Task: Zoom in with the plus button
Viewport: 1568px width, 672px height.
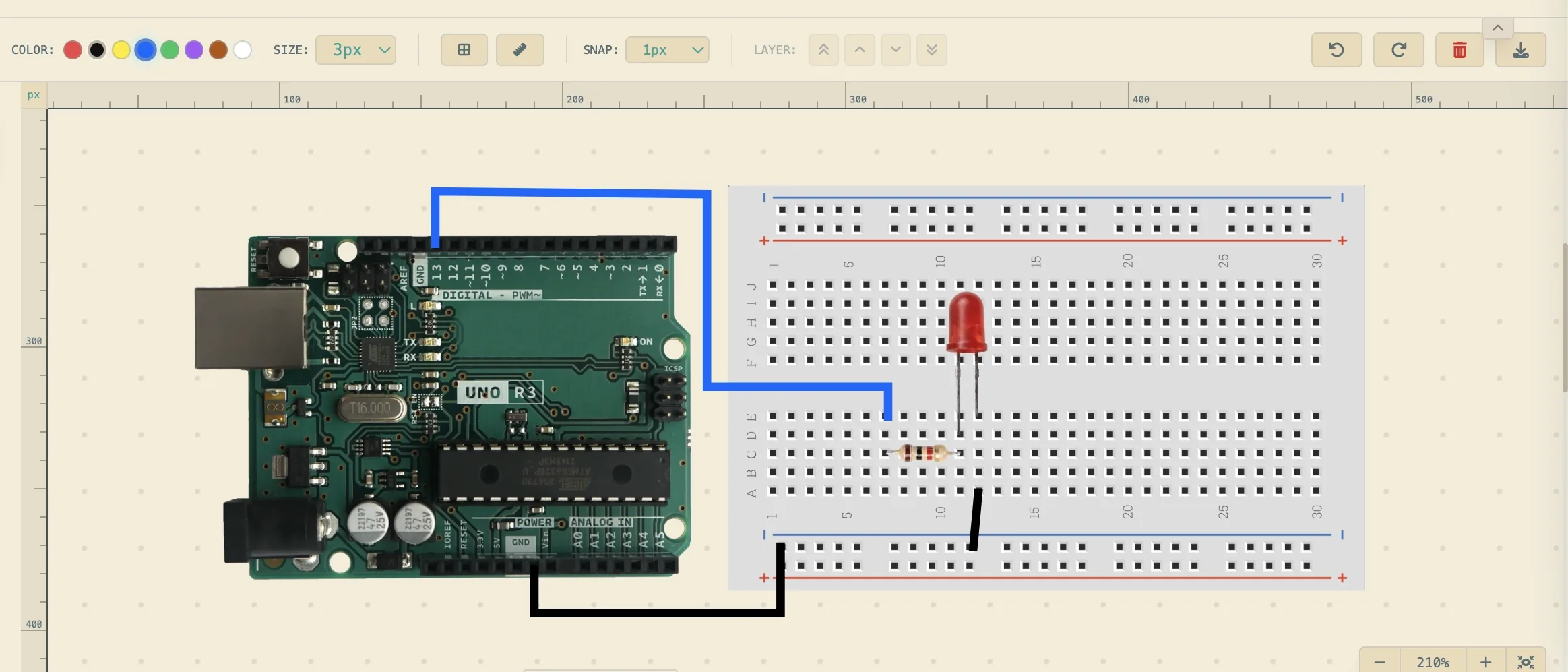Action: point(1486,662)
